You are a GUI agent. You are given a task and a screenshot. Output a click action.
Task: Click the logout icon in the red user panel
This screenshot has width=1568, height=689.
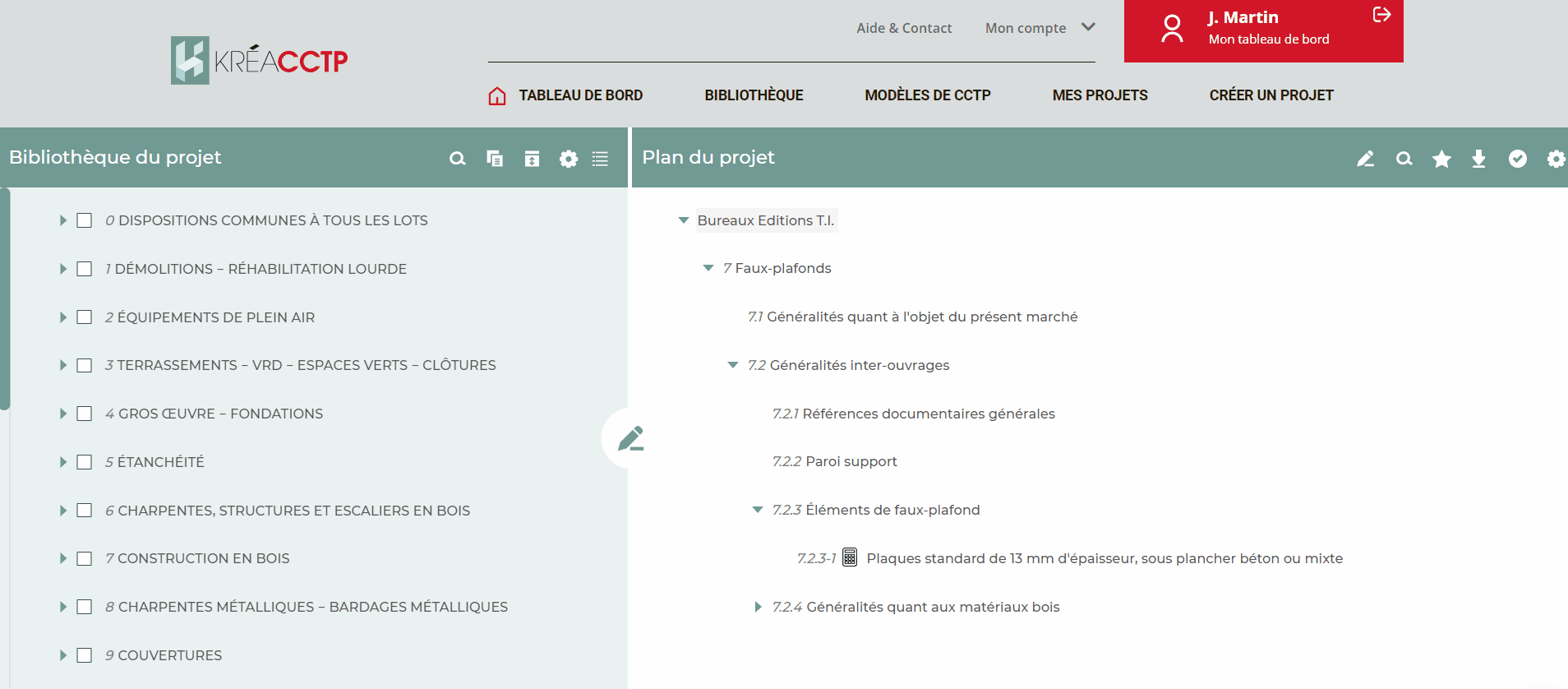click(1381, 15)
